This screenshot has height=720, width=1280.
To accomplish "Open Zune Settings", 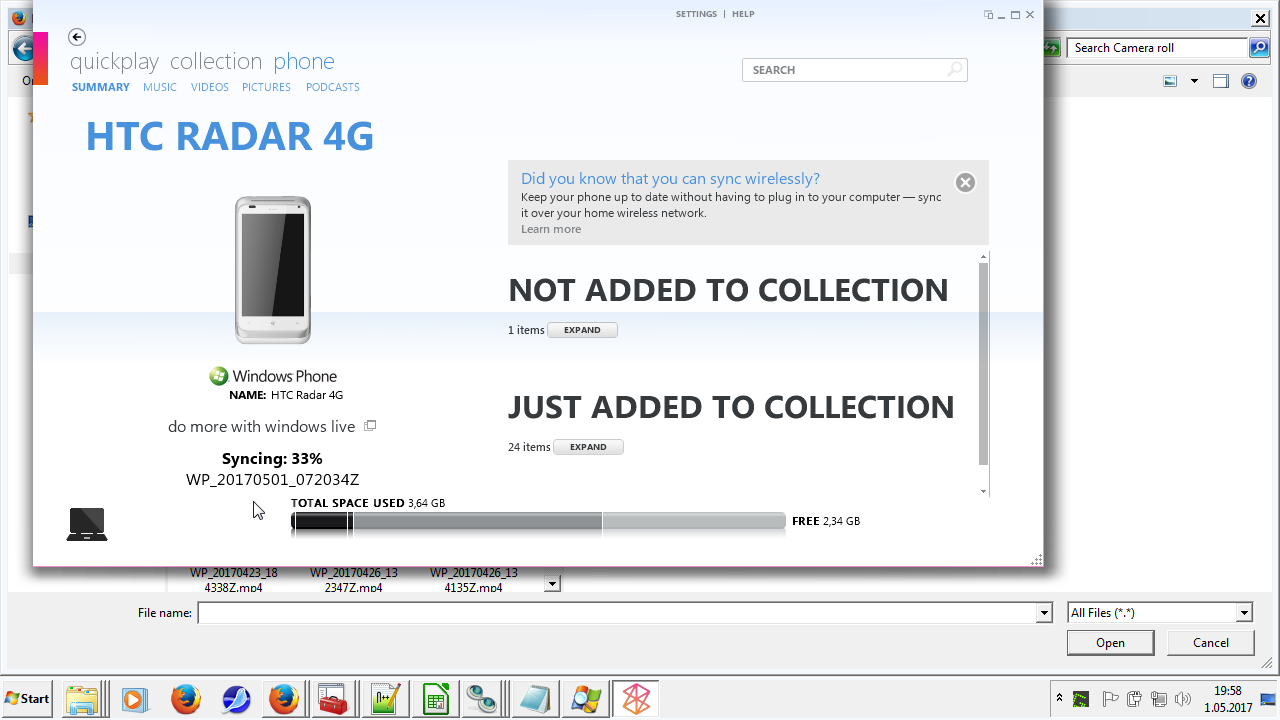I will 696,14.
